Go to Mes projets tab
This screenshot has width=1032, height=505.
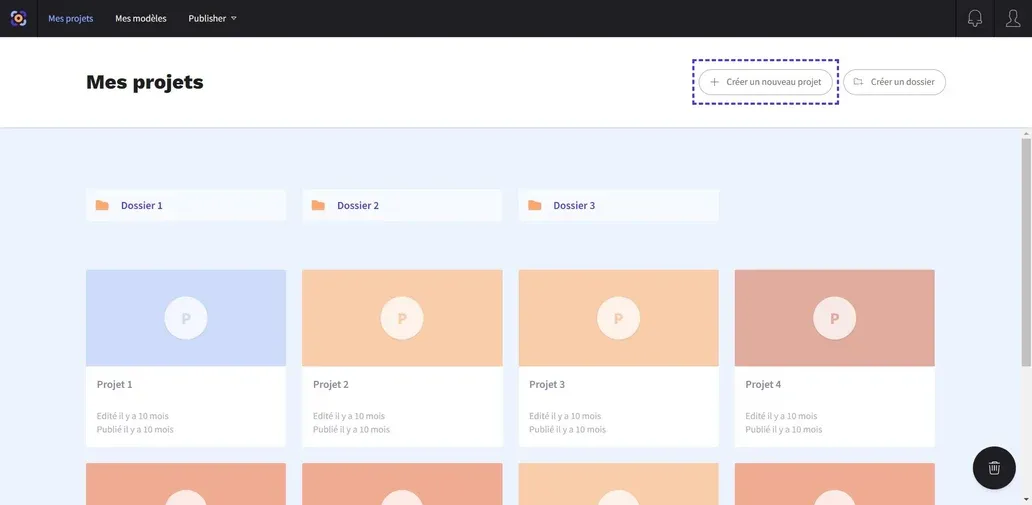click(x=70, y=18)
